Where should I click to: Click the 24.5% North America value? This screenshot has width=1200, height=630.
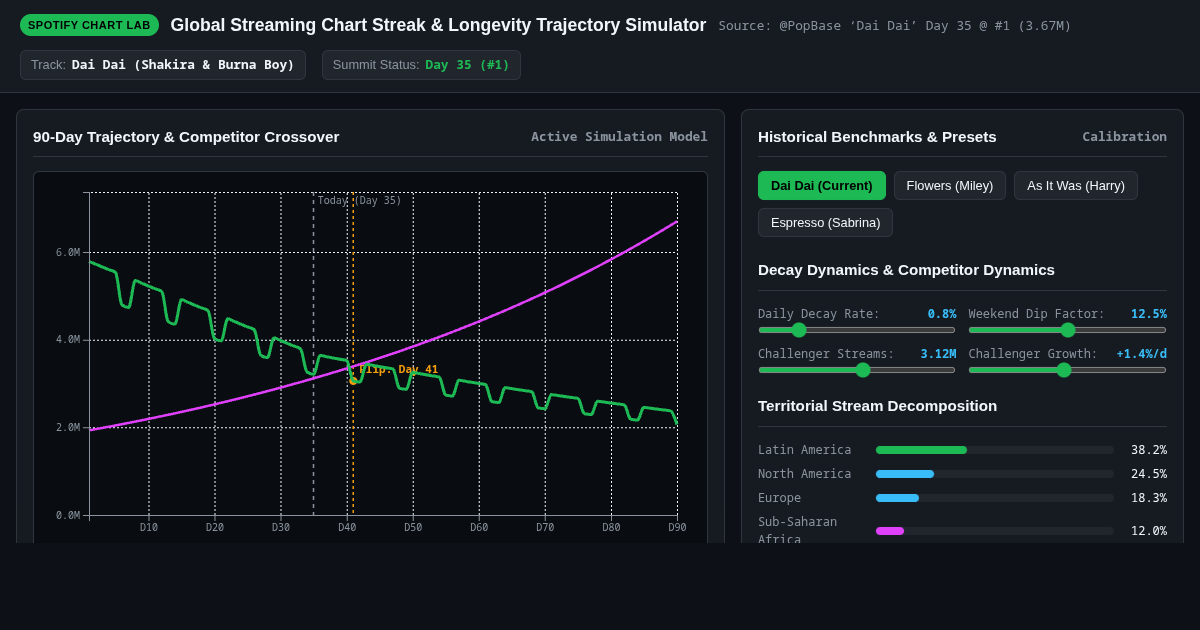(x=1148, y=474)
